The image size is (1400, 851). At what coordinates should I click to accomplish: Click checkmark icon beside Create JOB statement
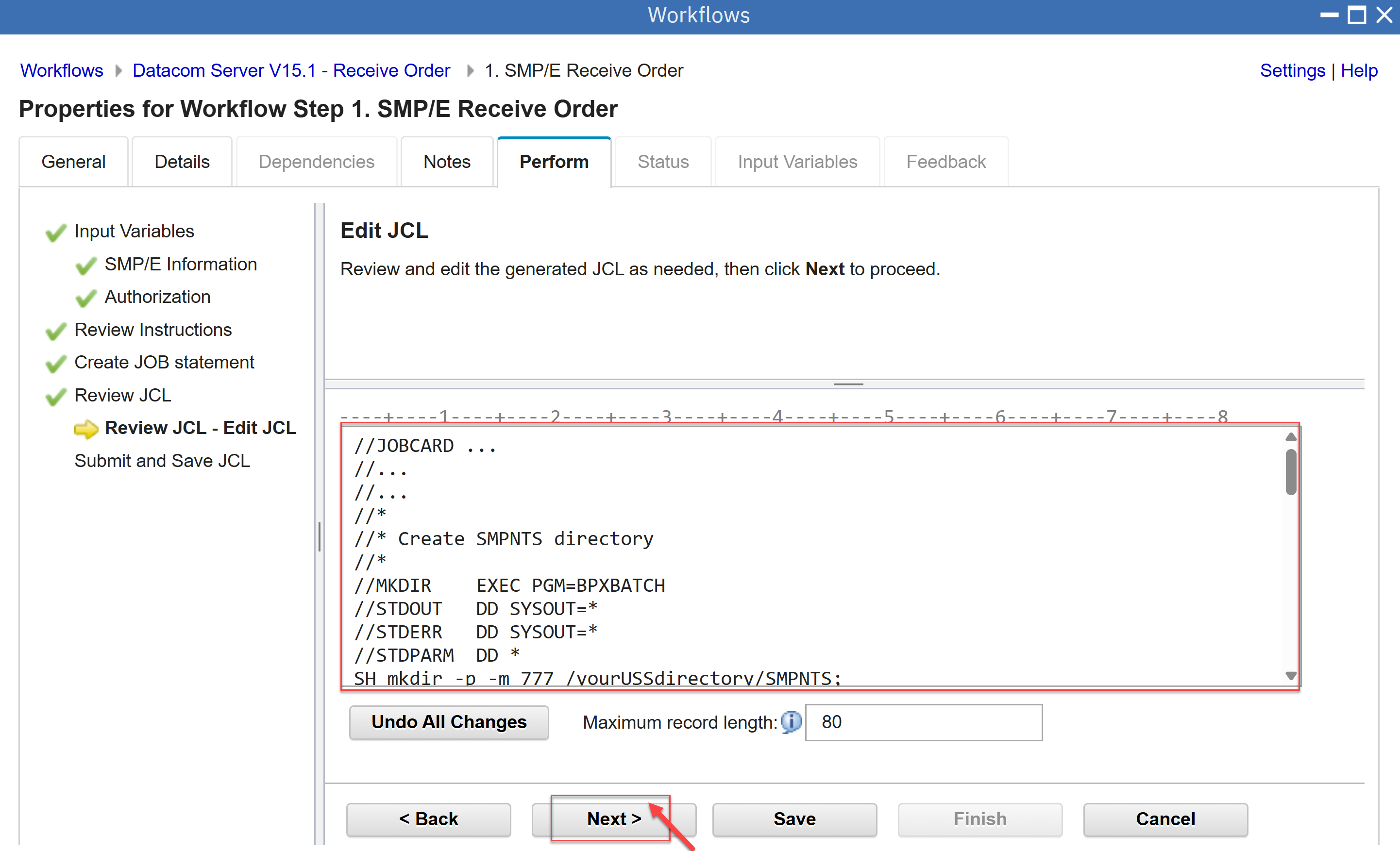point(56,364)
